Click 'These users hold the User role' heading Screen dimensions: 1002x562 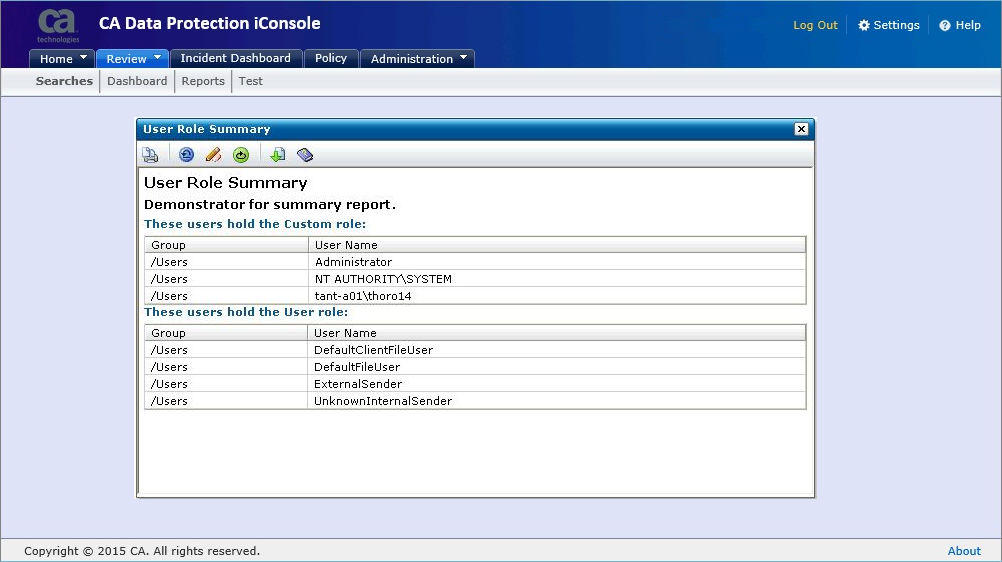pos(246,312)
